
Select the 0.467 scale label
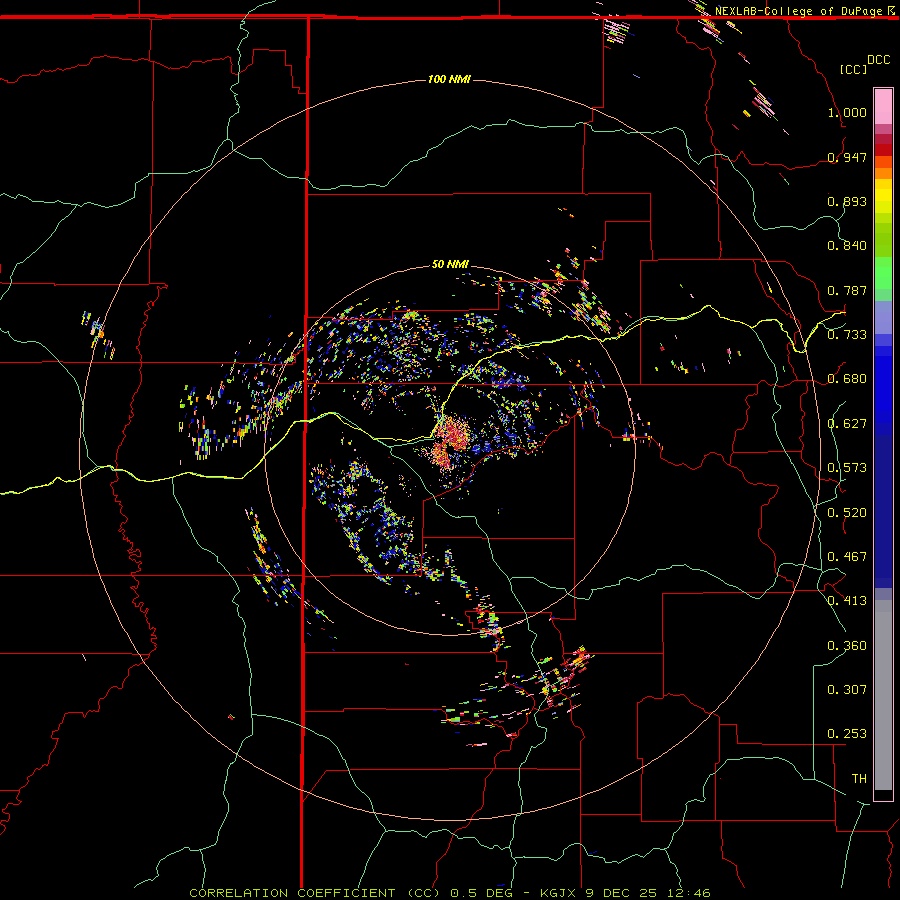pyautogui.click(x=847, y=557)
